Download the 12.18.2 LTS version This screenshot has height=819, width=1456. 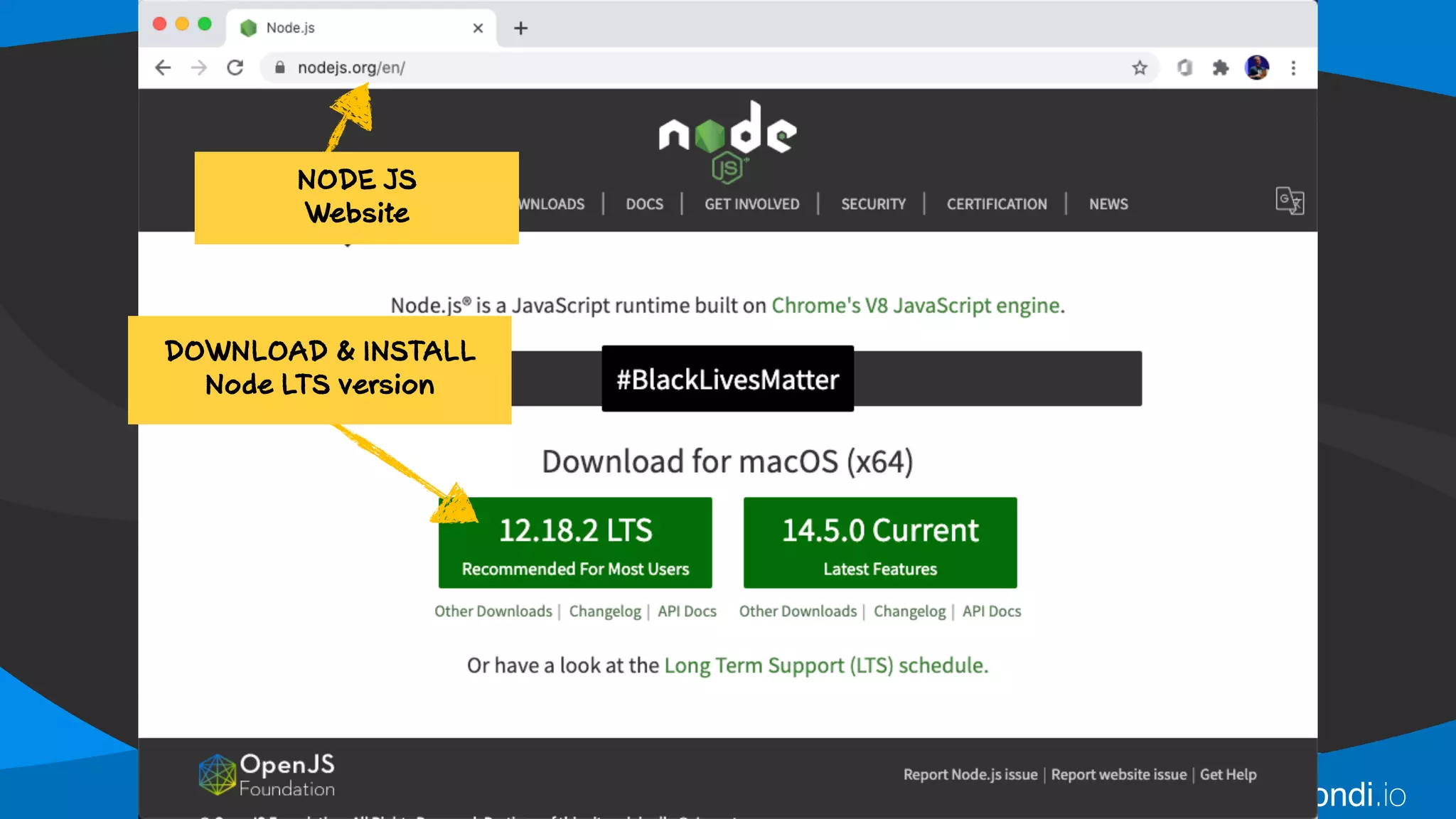575,542
